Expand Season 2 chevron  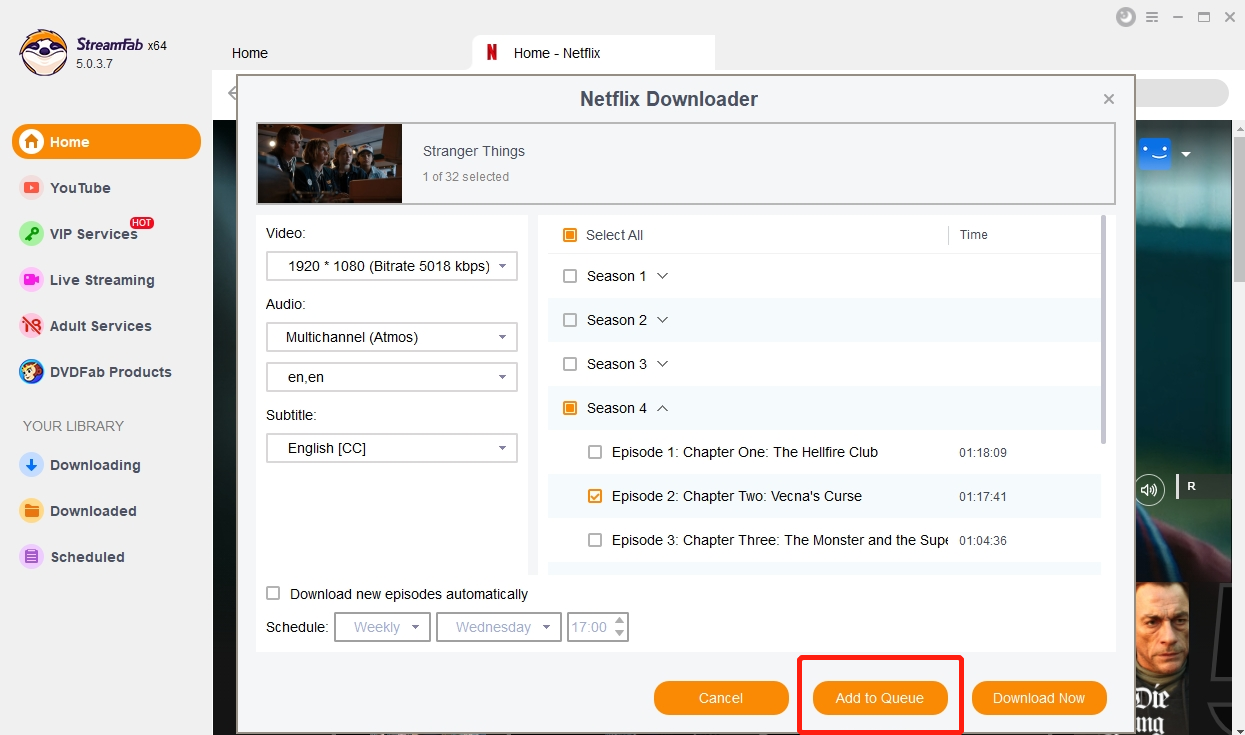pyautogui.click(x=662, y=320)
